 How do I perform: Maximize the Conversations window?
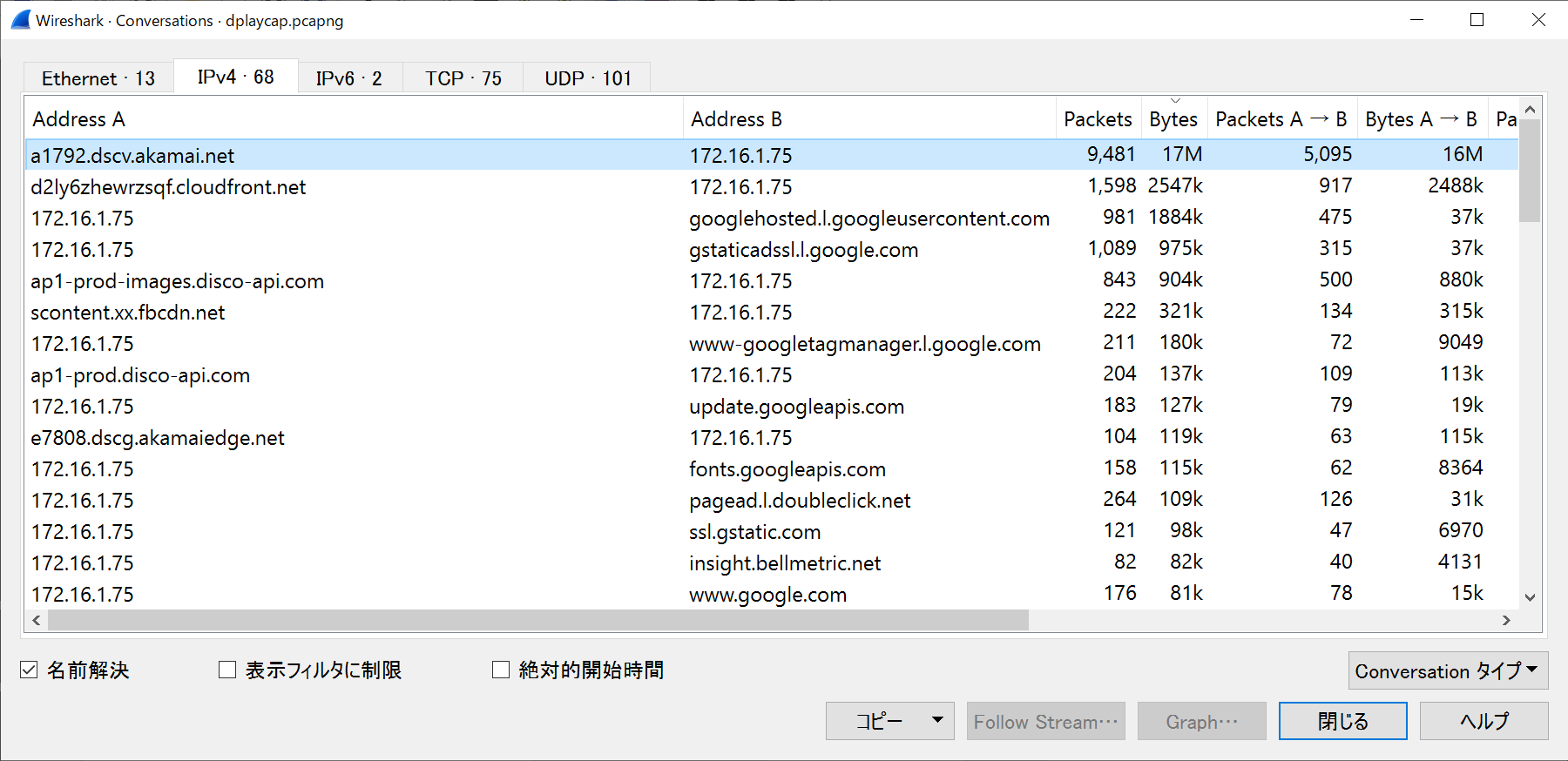pos(1477,19)
